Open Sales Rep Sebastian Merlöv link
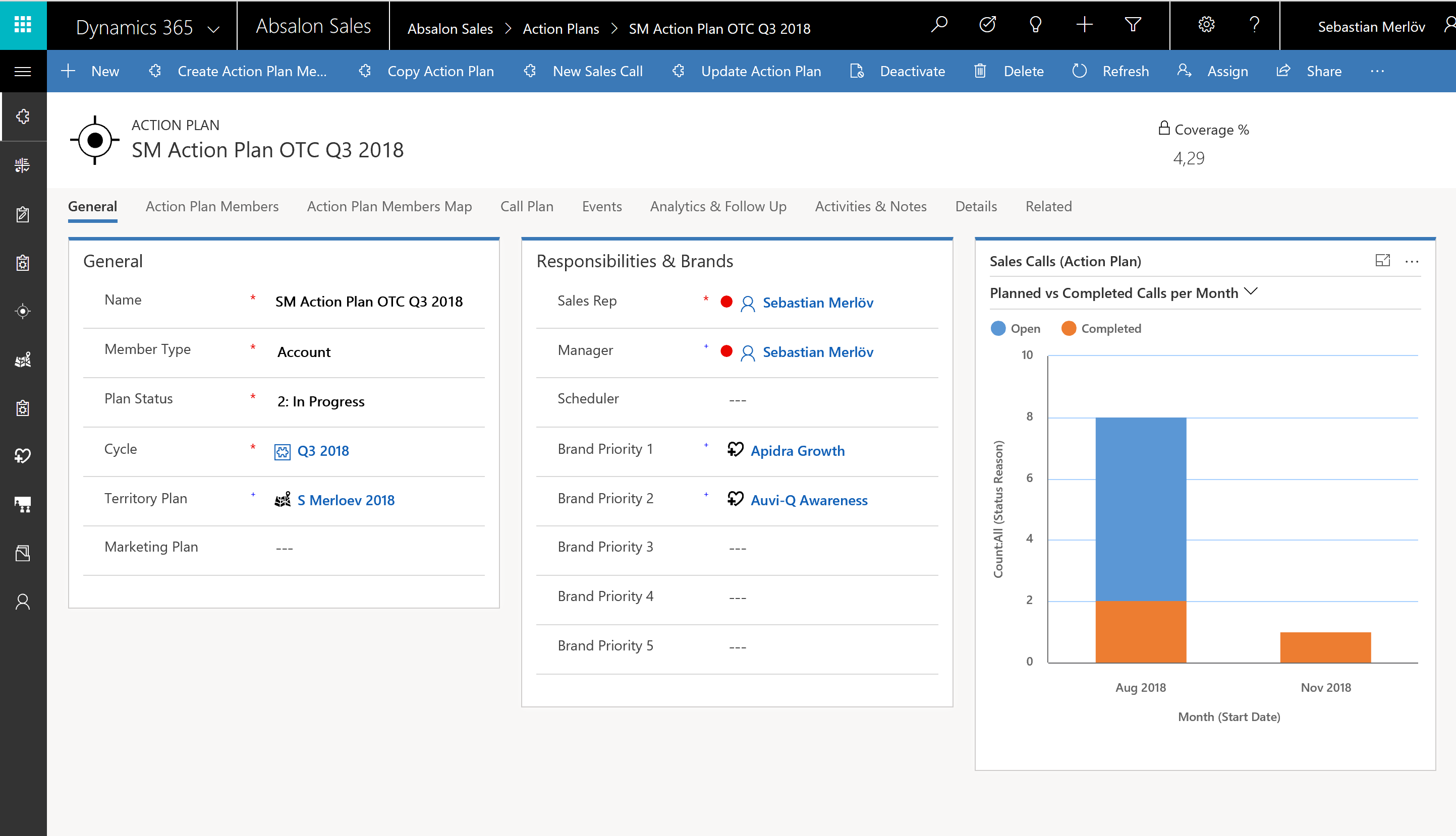 click(818, 303)
